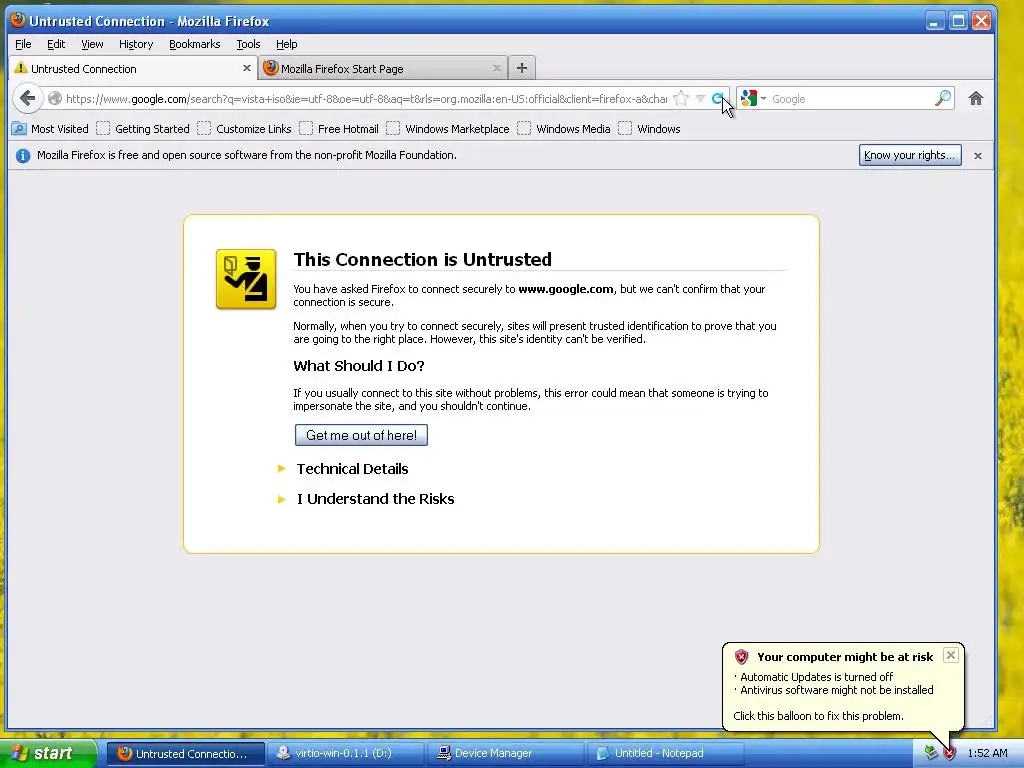Dismiss the Mozilla info notification bar
Viewport: 1024px width, 768px height.
tap(978, 155)
